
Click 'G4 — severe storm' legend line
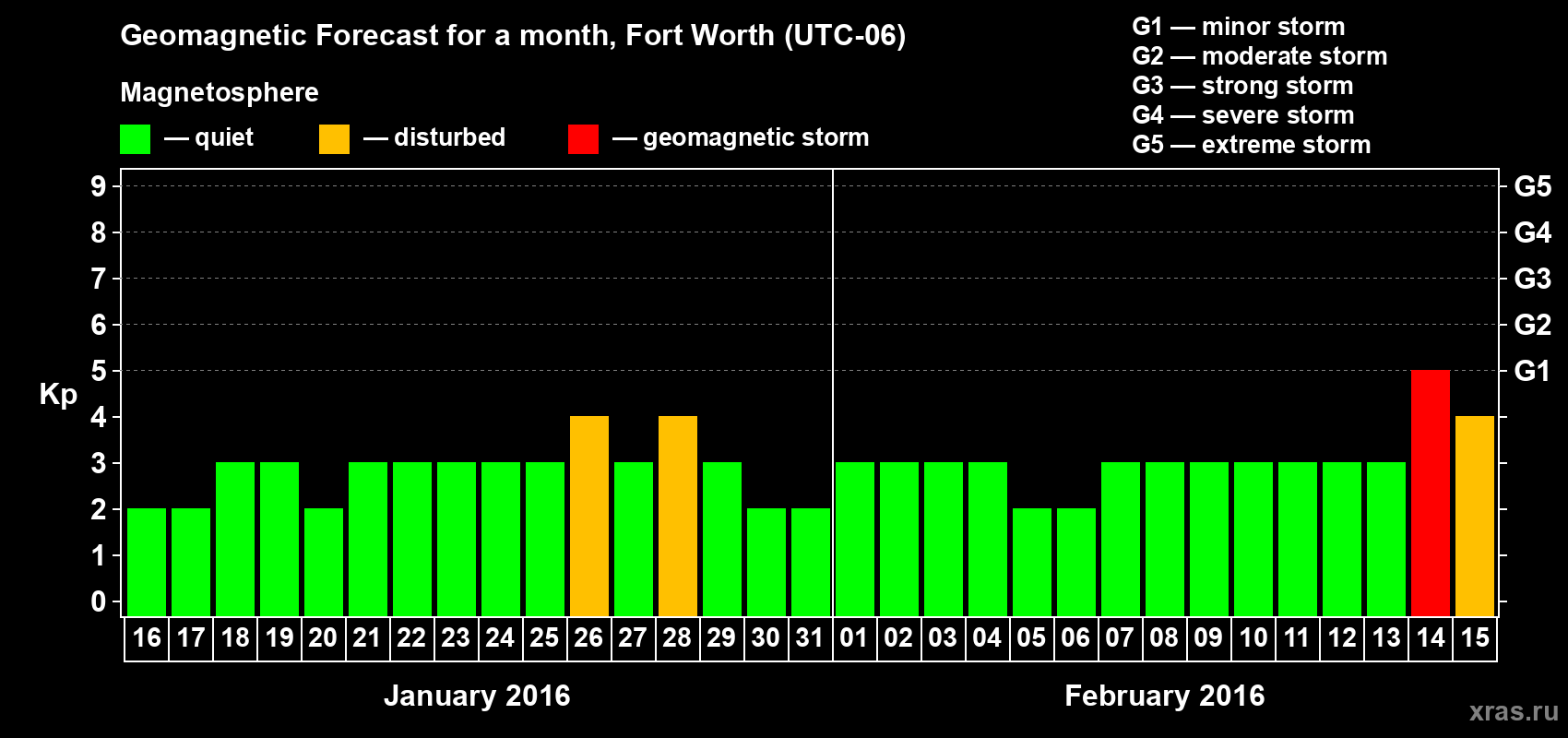(1243, 115)
